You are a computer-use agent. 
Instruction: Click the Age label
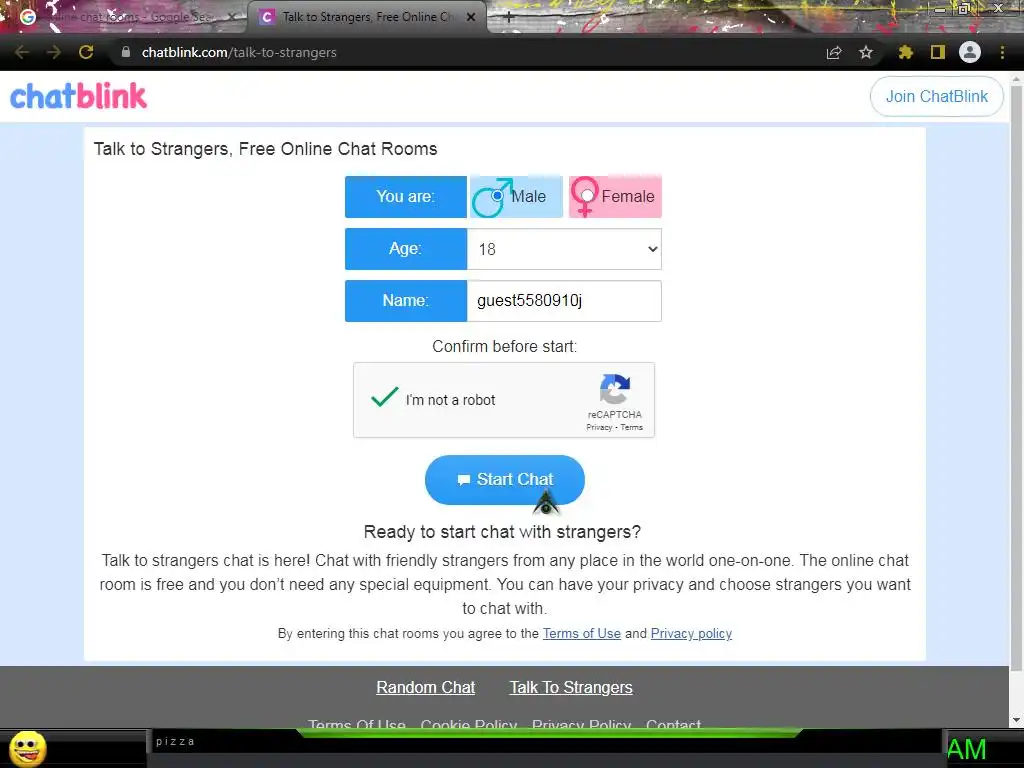(x=406, y=249)
